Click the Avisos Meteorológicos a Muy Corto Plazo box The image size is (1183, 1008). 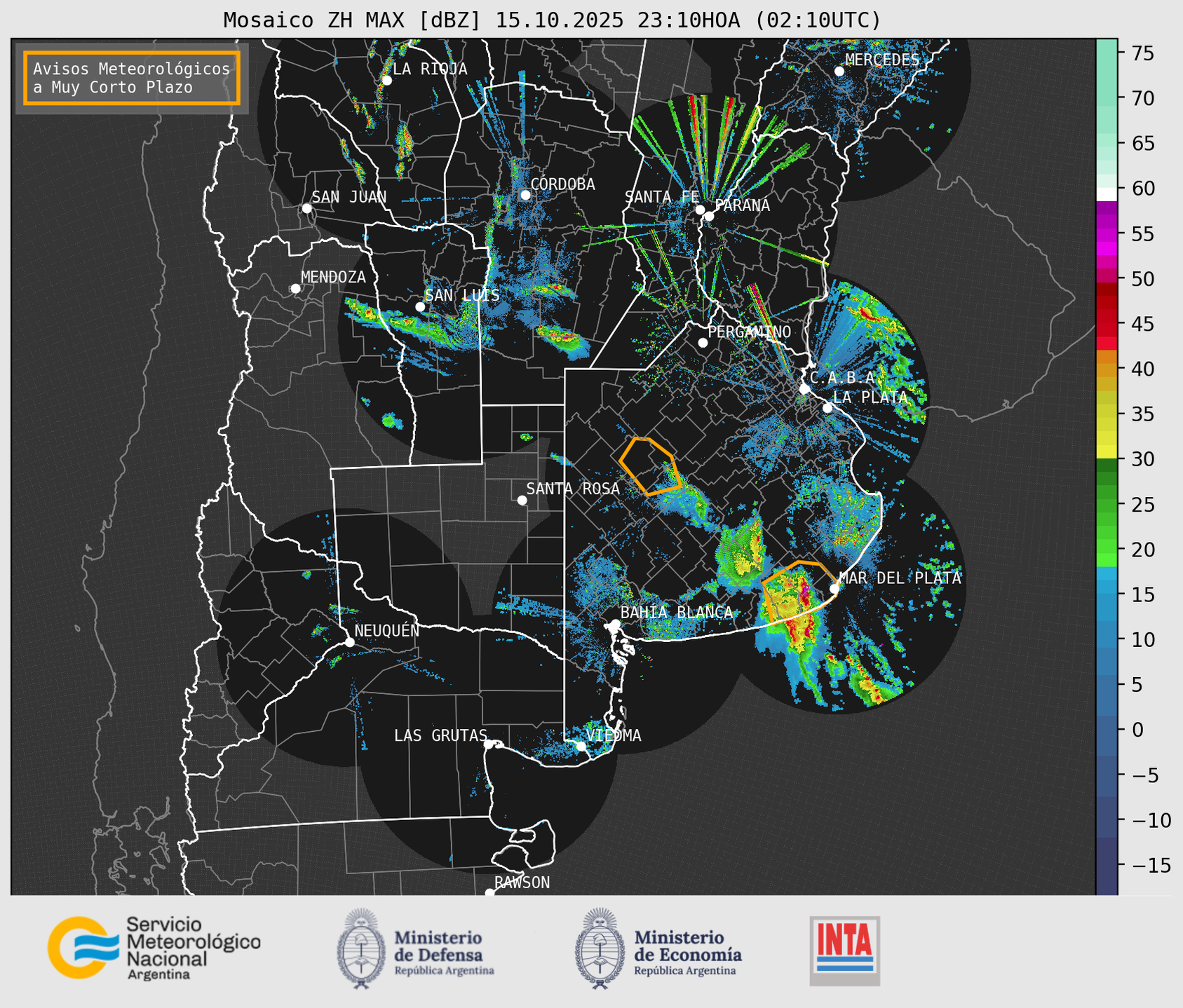coord(132,78)
